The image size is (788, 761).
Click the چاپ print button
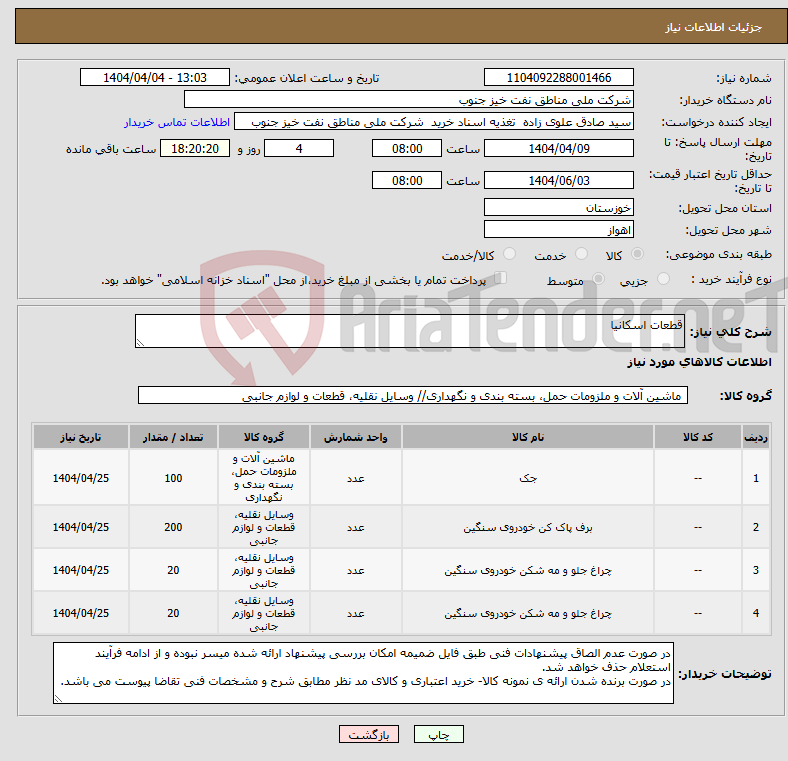coord(438,734)
